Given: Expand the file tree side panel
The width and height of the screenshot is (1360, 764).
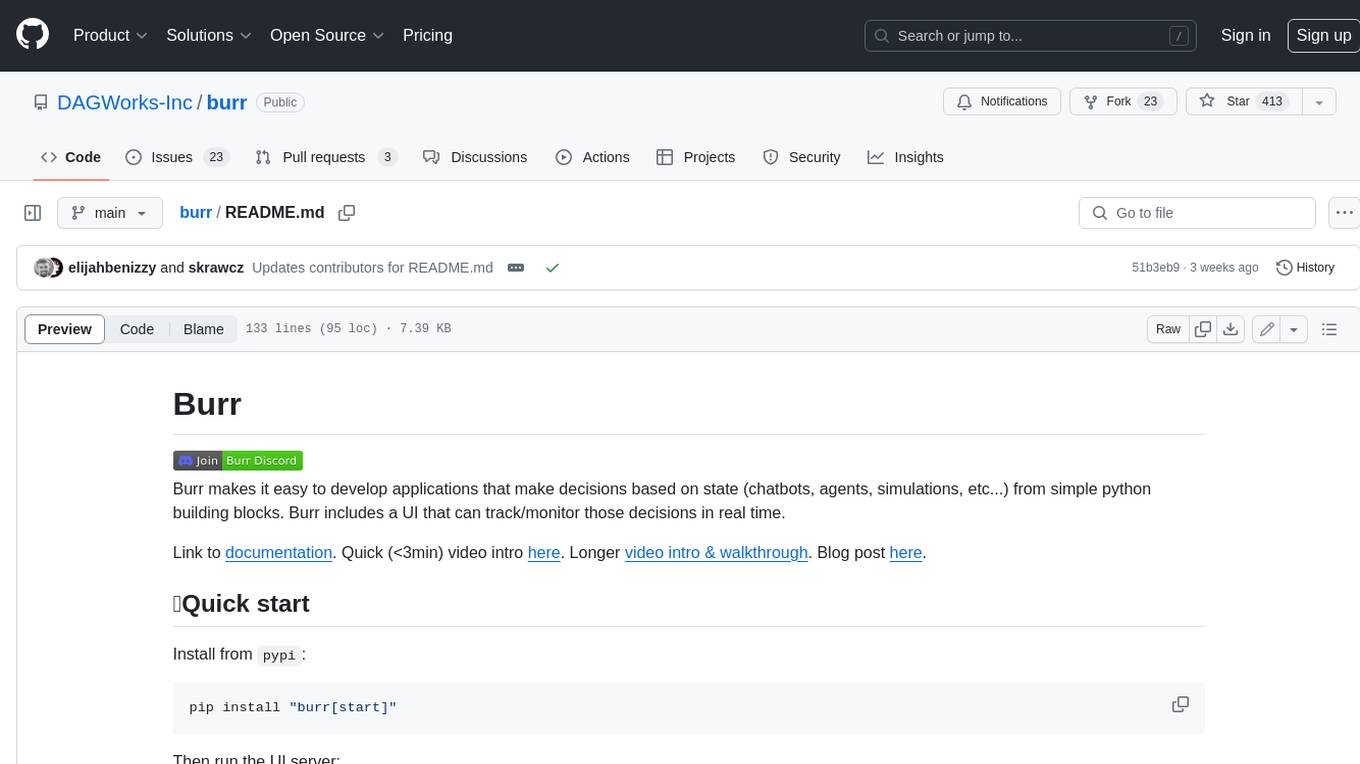Looking at the screenshot, I should tap(32, 213).
